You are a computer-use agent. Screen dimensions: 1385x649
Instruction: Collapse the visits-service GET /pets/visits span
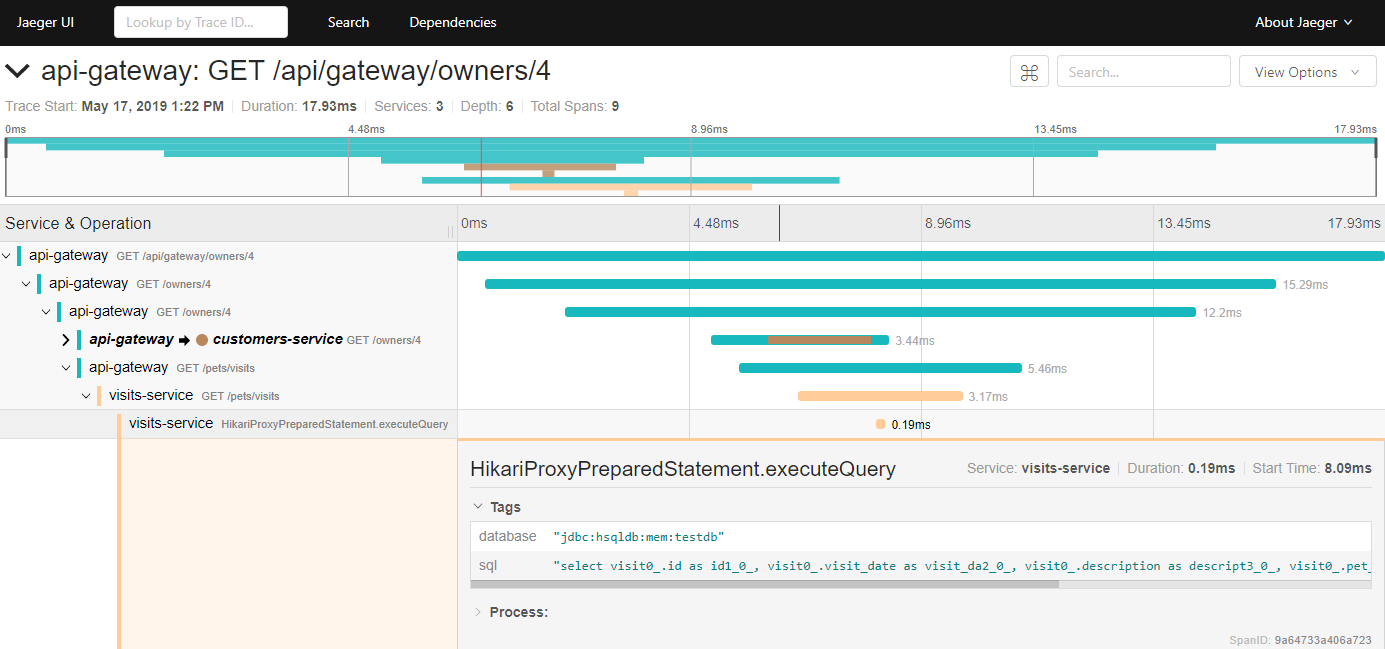[86, 396]
